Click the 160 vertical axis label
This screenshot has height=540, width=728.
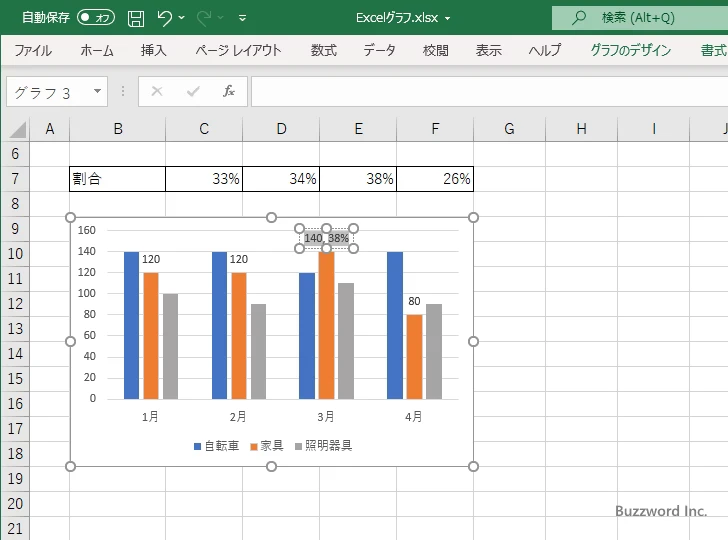[87, 230]
